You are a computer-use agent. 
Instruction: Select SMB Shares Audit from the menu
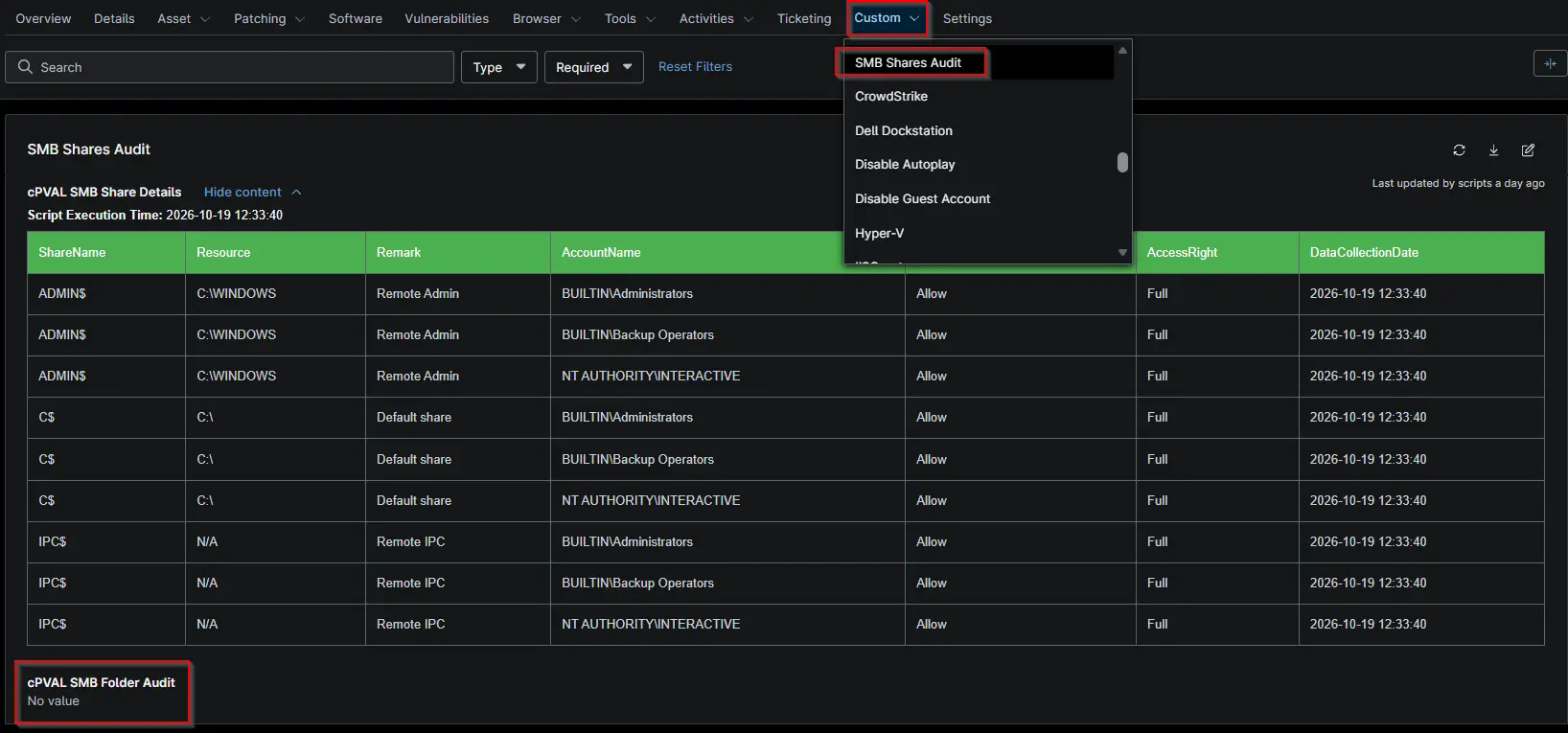pos(978,62)
